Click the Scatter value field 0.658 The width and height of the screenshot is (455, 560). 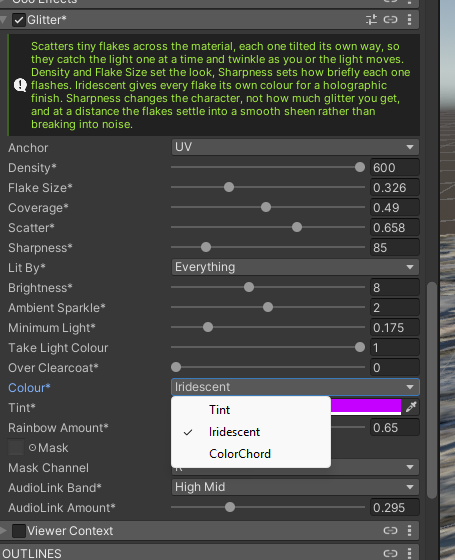pyautogui.click(x=395, y=228)
